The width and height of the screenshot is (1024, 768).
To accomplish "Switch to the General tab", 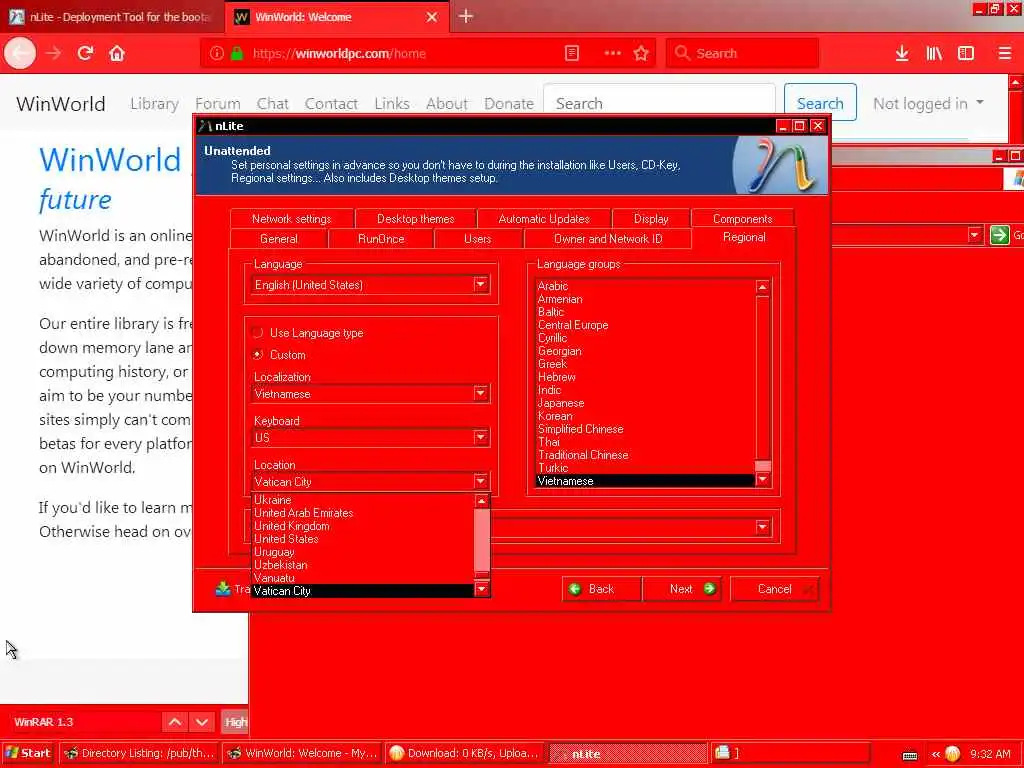I will (x=279, y=239).
